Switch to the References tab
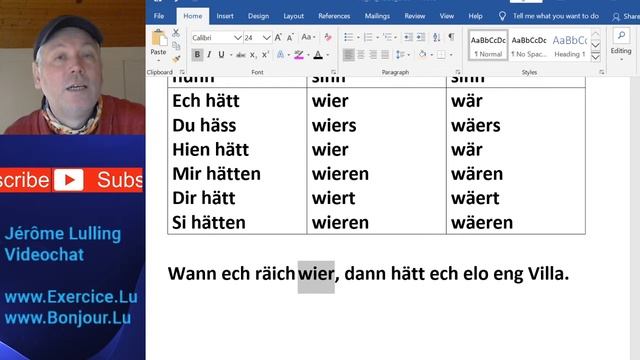This screenshot has width=640, height=360. point(334,16)
